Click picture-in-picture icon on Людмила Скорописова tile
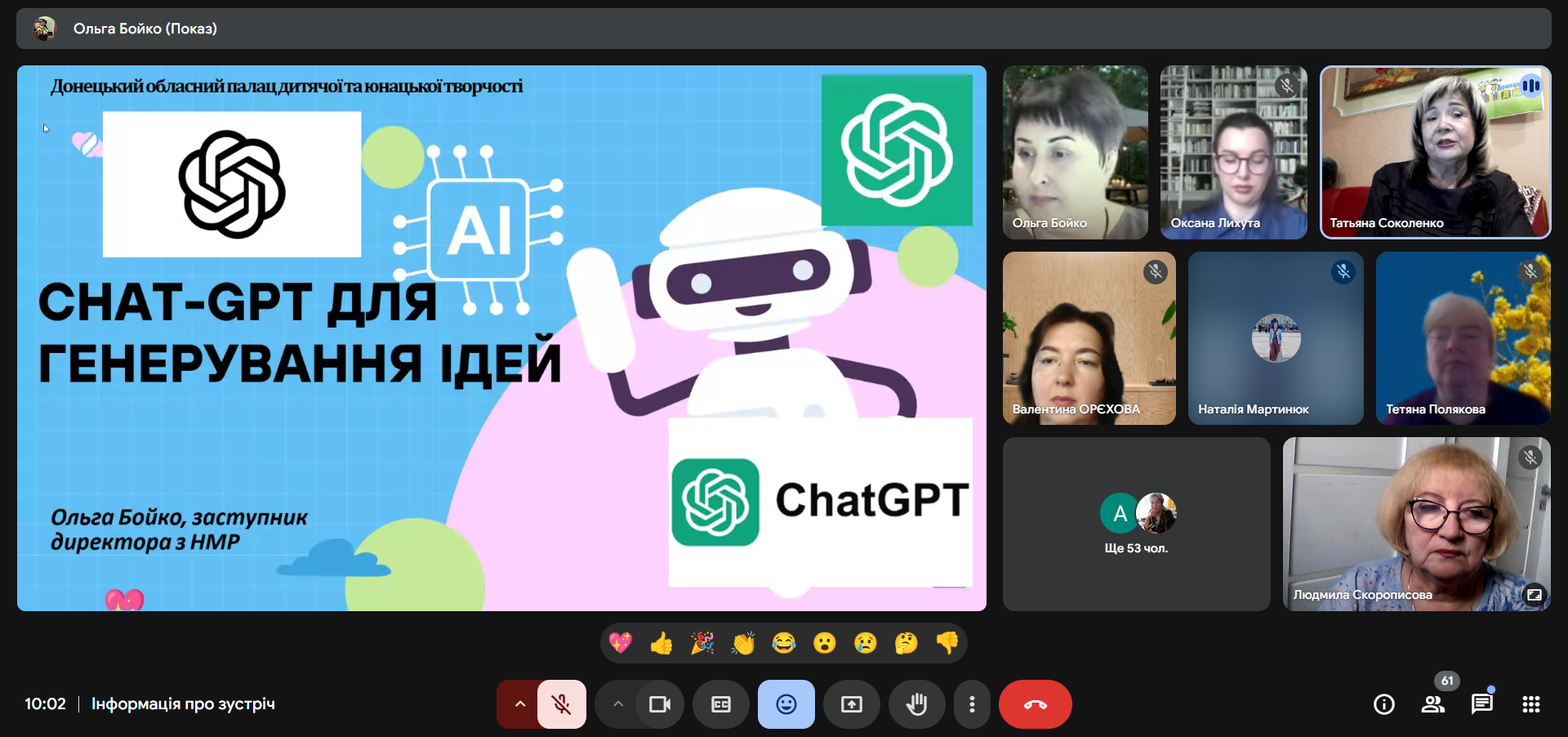This screenshot has width=1568, height=737. click(1535, 595)
